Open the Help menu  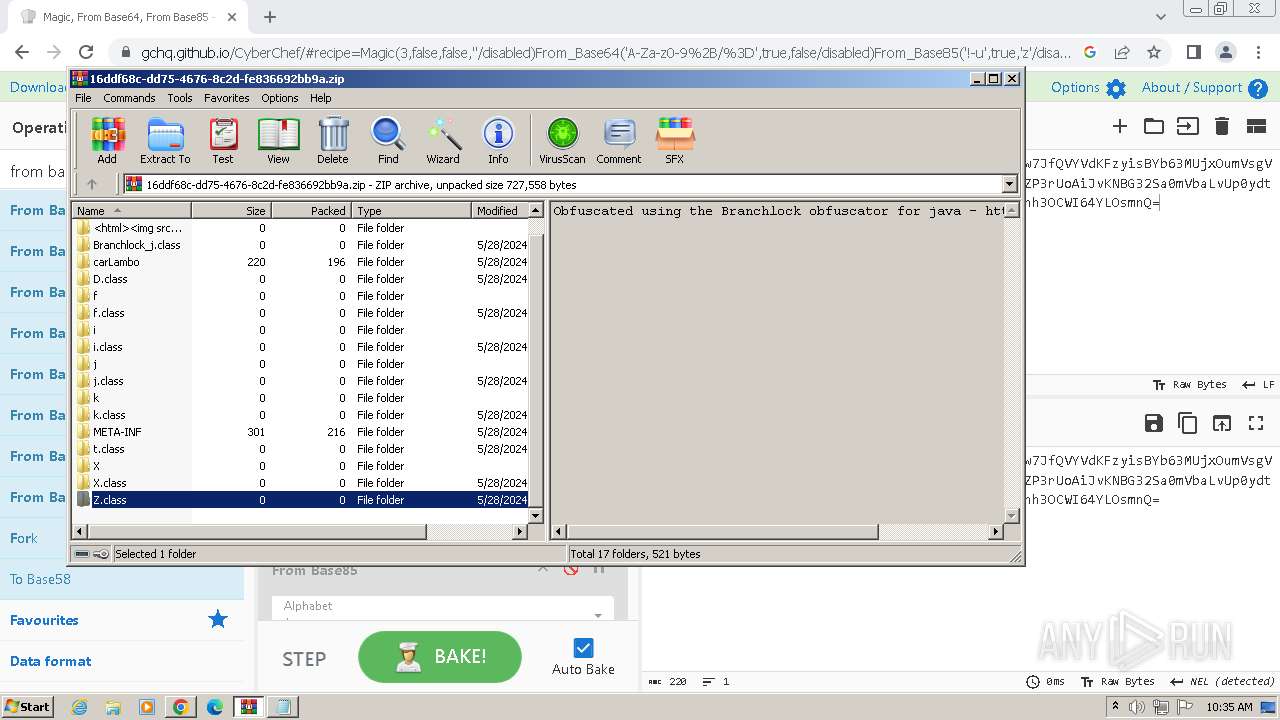click(321, 98)
